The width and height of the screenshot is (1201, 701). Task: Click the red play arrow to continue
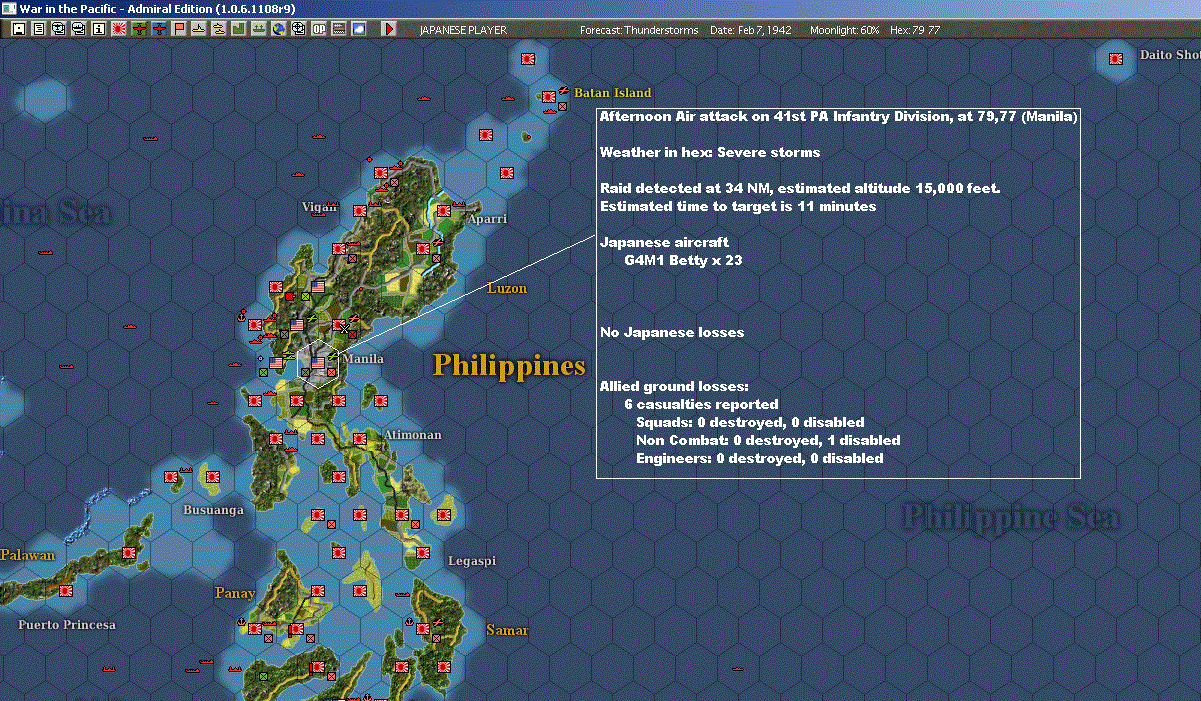tap(389, 29)
